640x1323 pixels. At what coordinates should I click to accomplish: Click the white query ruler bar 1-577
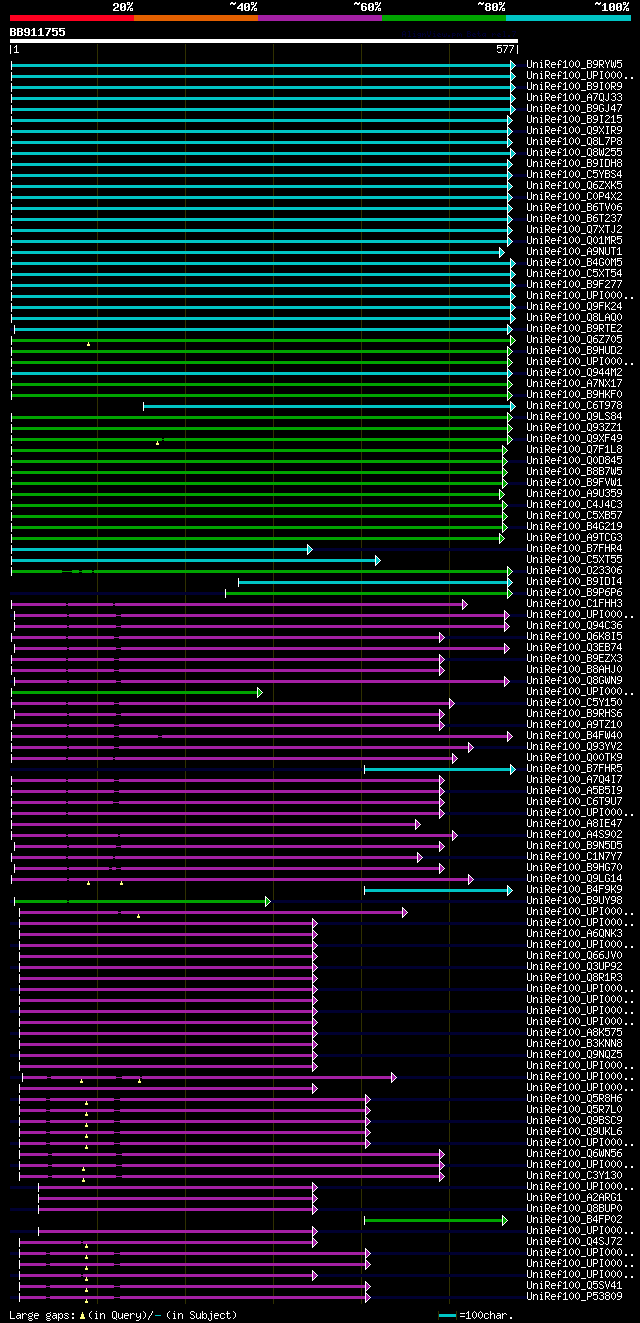pyautogui.click(x=264, y=41)
